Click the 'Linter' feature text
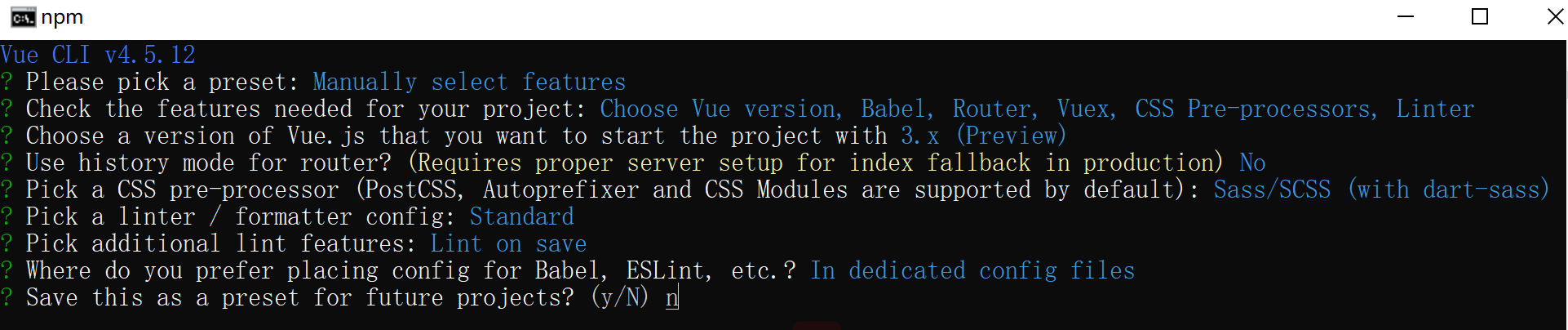The image size is (1568, 330). point(1435,109)
